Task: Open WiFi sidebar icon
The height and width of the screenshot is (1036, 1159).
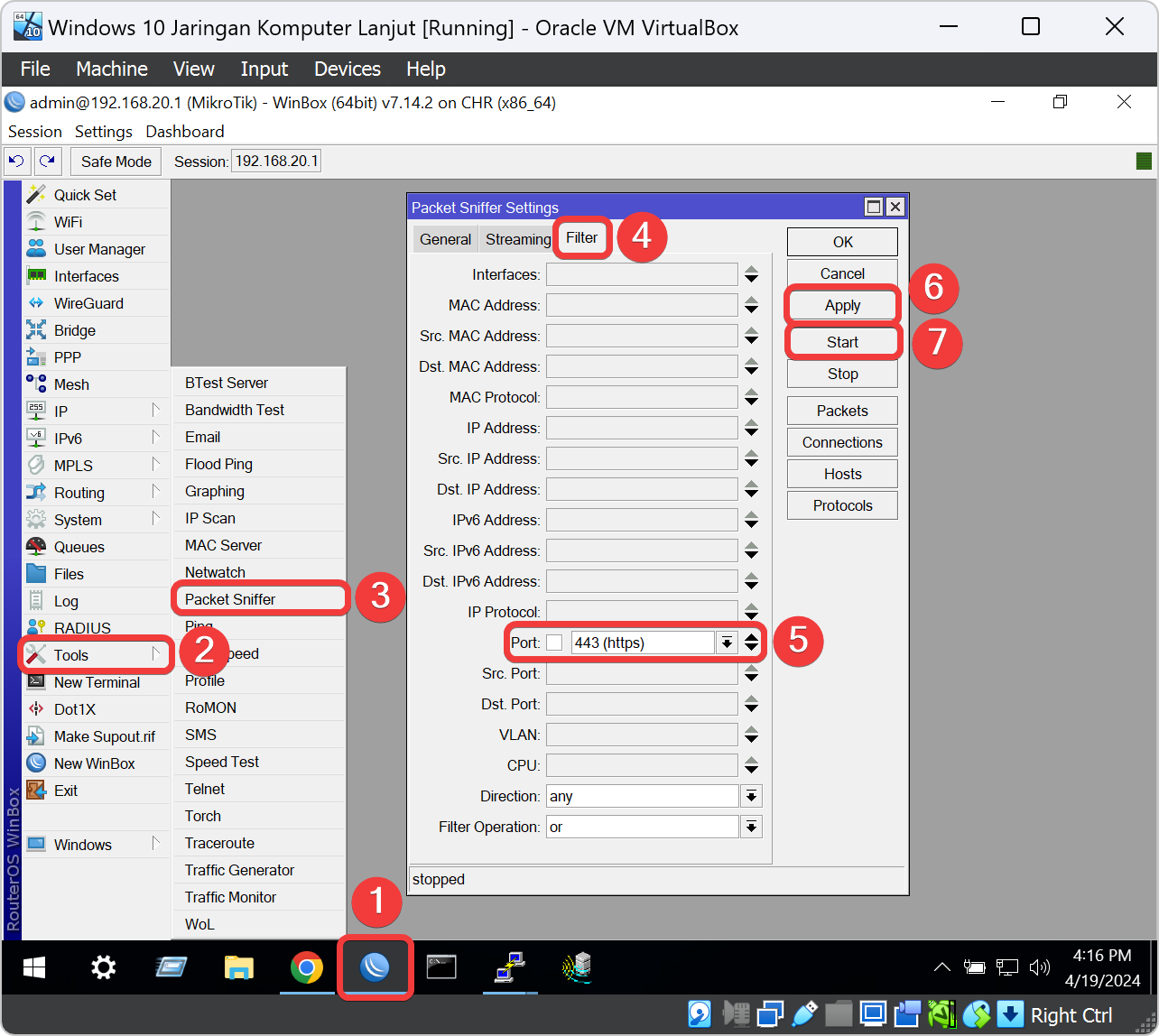Action: click(36, 221)
